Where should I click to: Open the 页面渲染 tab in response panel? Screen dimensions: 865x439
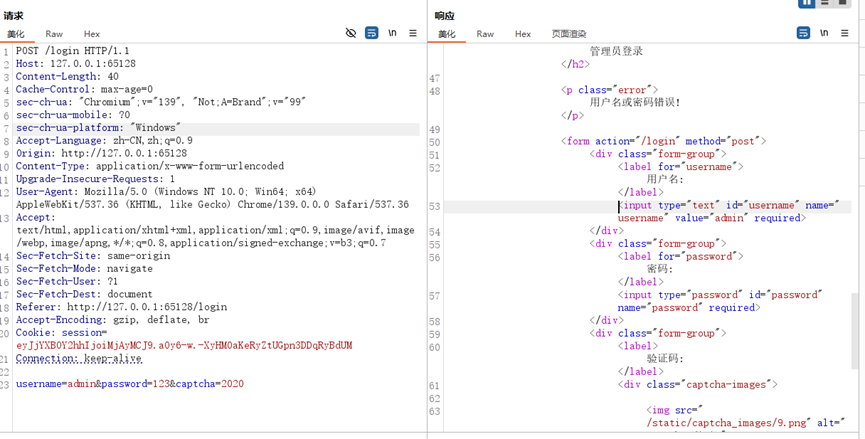[x=569, y=34]
